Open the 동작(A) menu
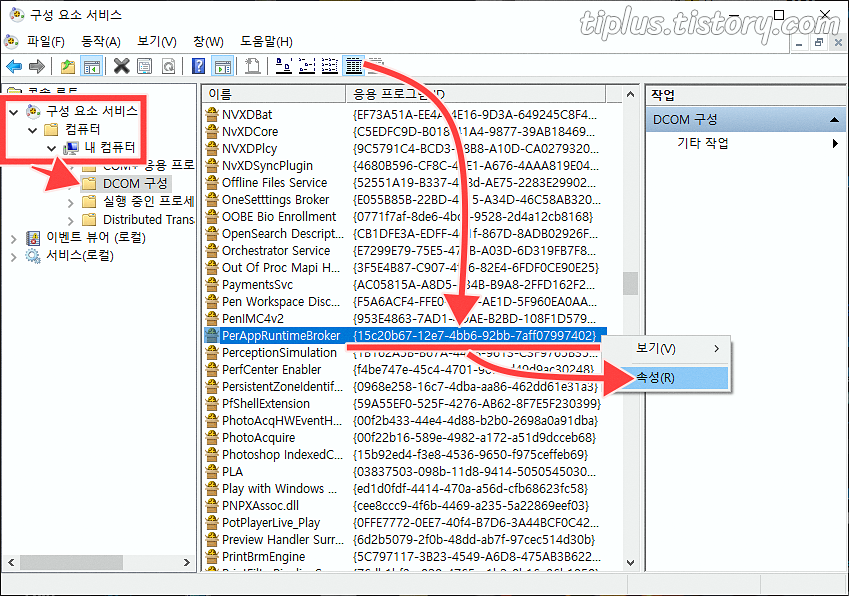 101,42
